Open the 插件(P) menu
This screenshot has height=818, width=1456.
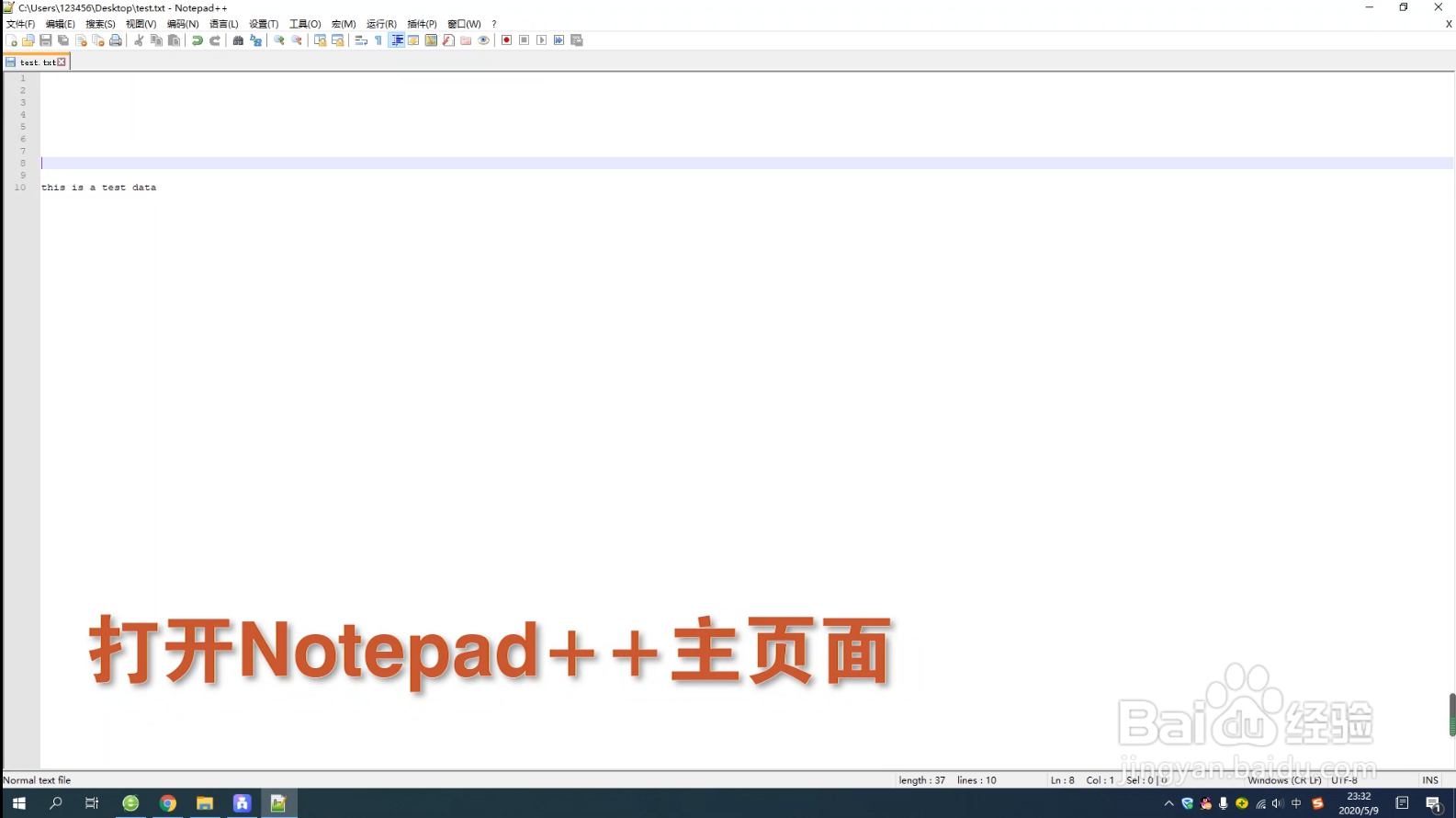pyautogui.click(x=422, y=24)
